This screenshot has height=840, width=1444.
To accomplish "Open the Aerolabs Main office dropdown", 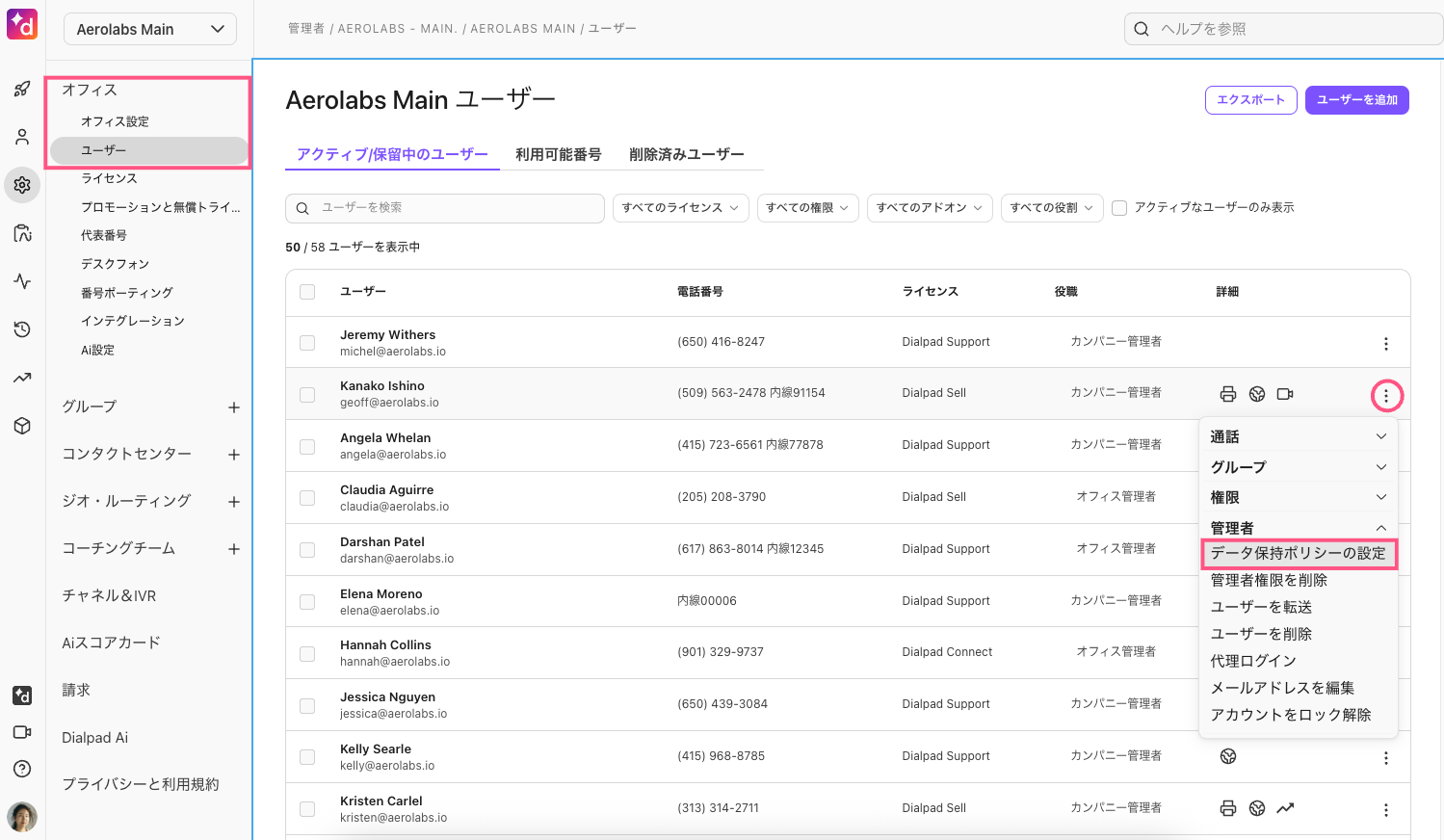I will click(x=150, y=29).
